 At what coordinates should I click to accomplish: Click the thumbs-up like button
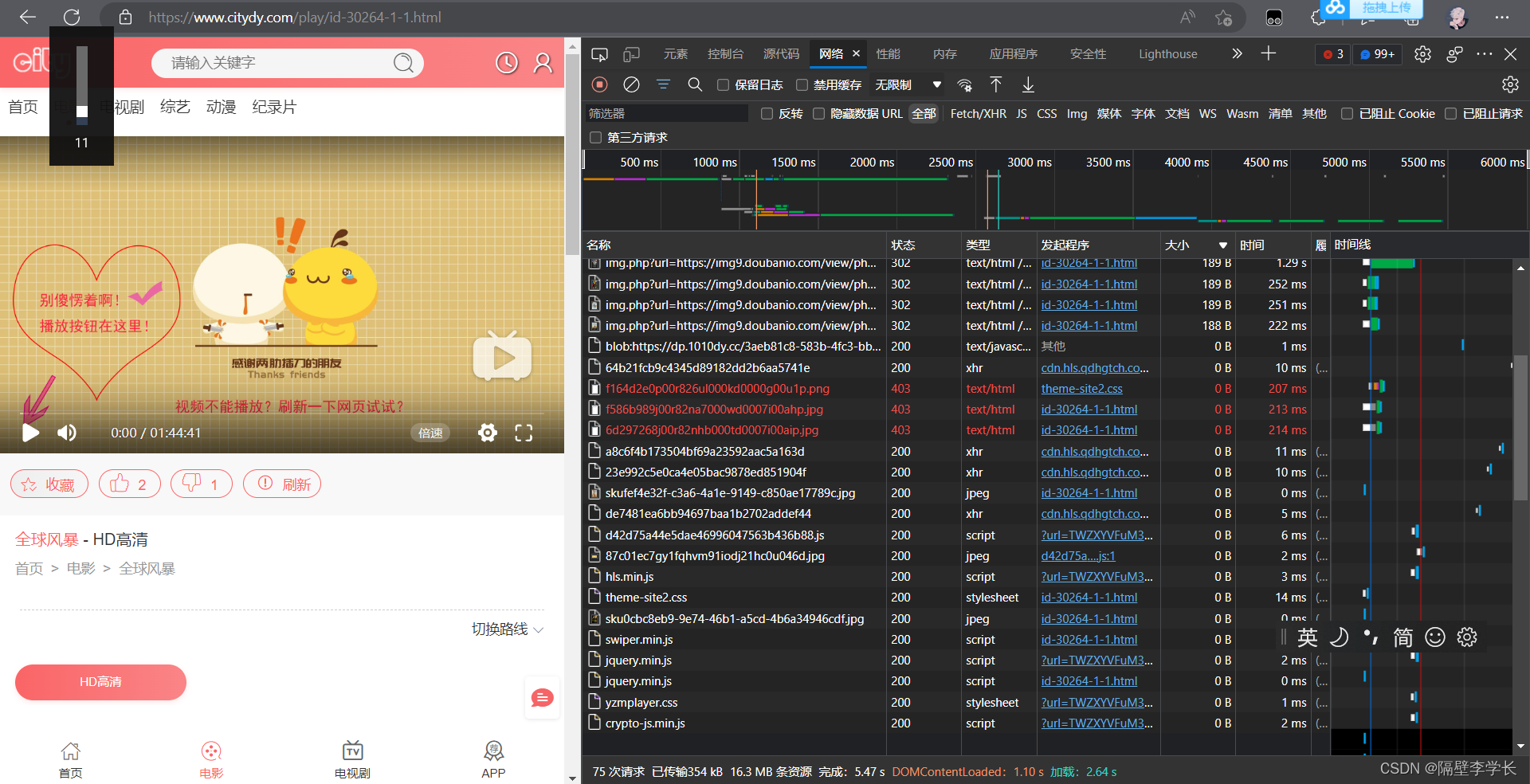click(129, 484)
